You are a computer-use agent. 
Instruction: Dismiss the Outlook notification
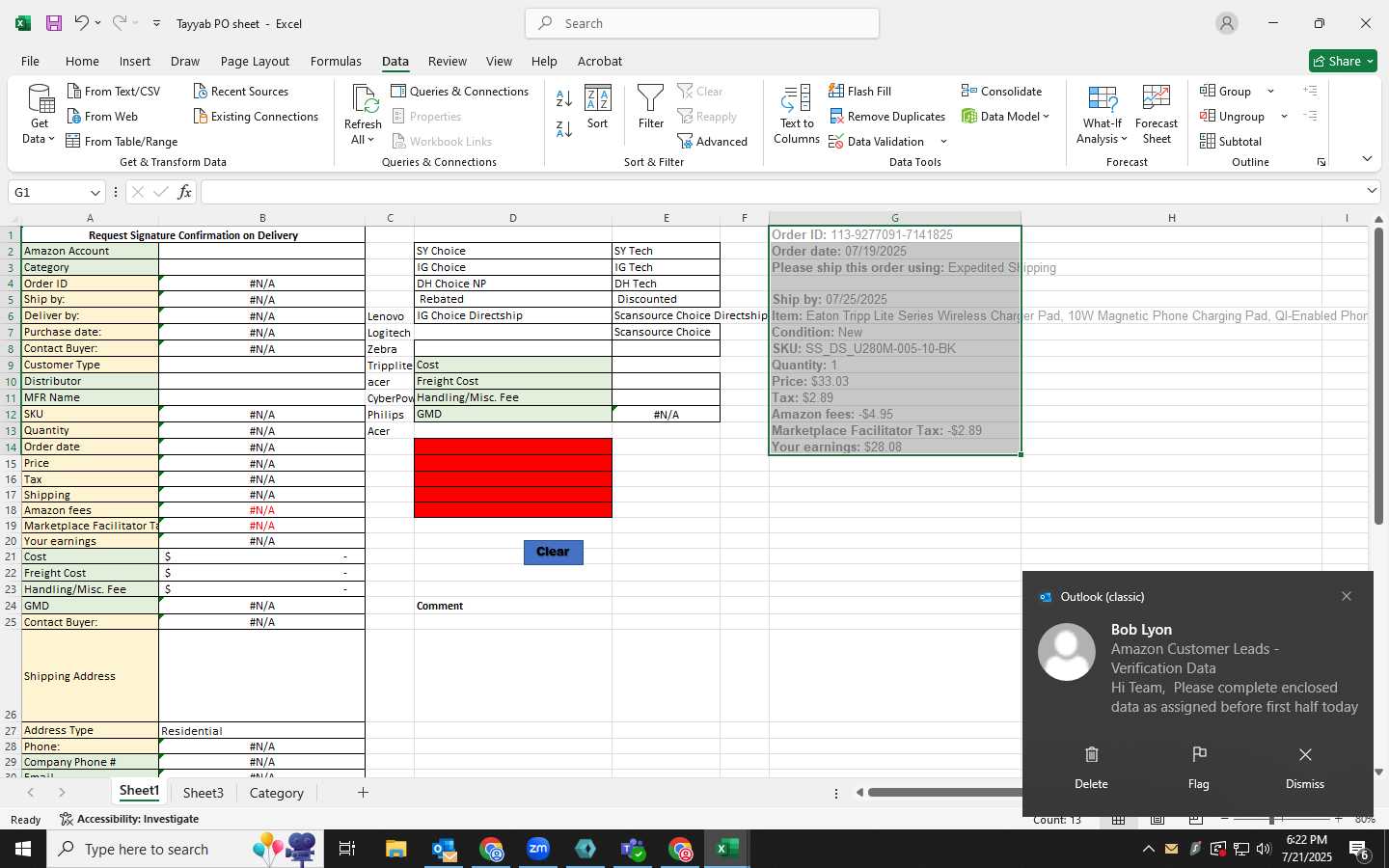tap(1305, 767)
